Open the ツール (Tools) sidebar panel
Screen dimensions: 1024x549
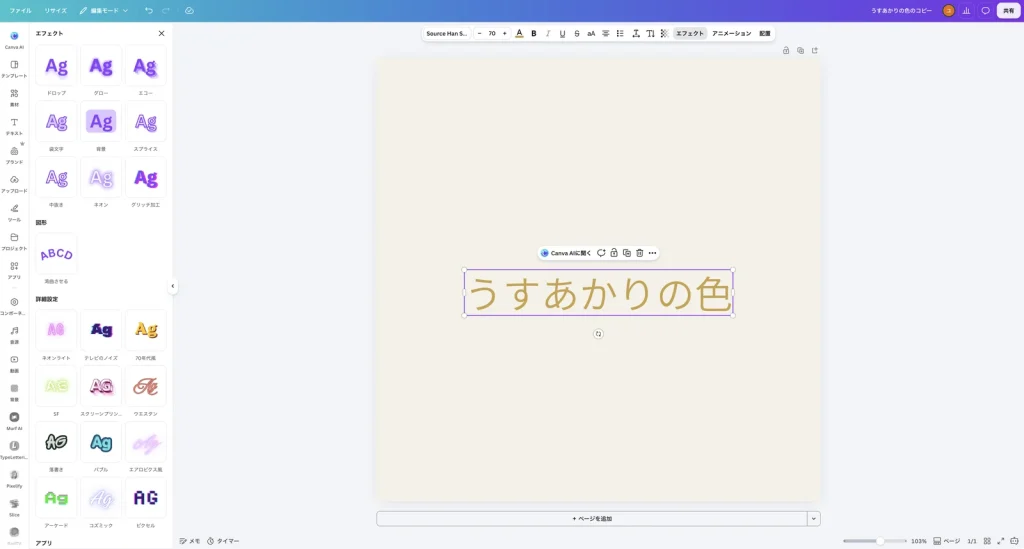14,212
